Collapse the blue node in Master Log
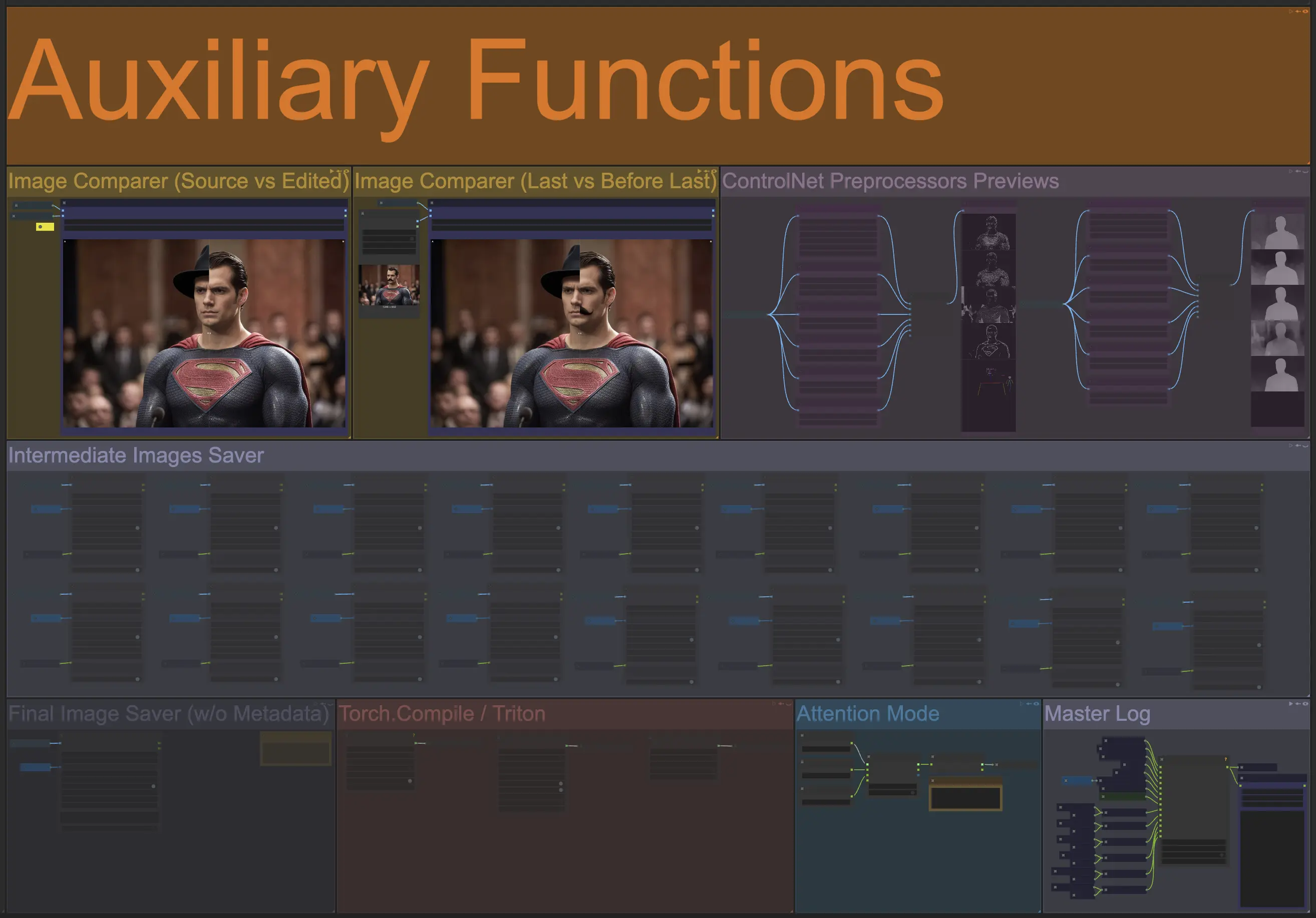 coord(1066,780)
